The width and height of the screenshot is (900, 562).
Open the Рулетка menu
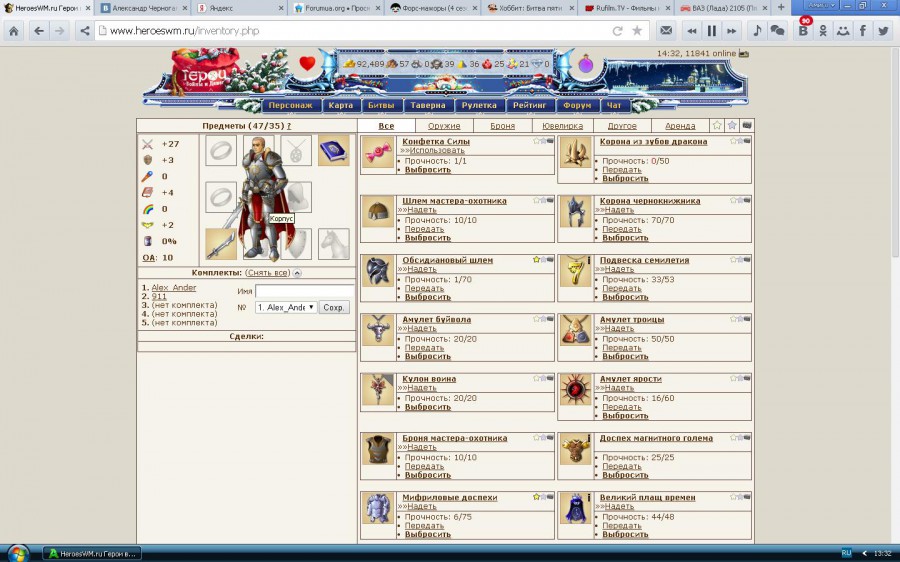[x=479, y=106]
